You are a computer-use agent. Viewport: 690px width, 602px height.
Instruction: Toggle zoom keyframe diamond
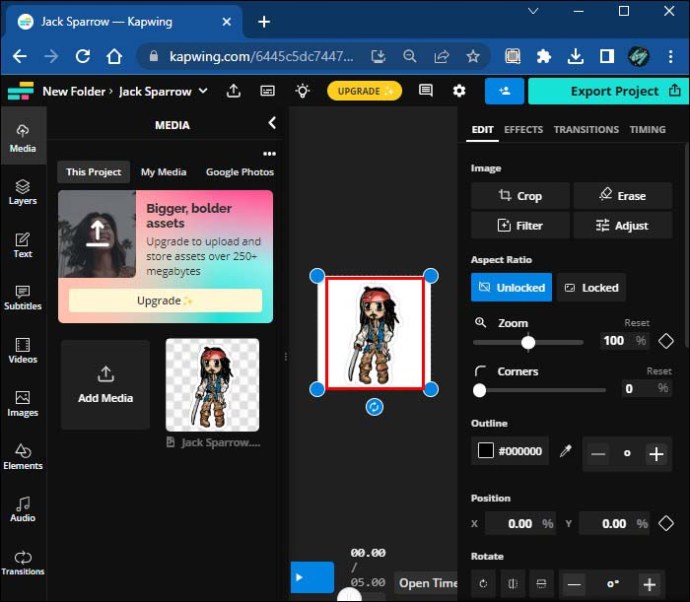point(666,341)
